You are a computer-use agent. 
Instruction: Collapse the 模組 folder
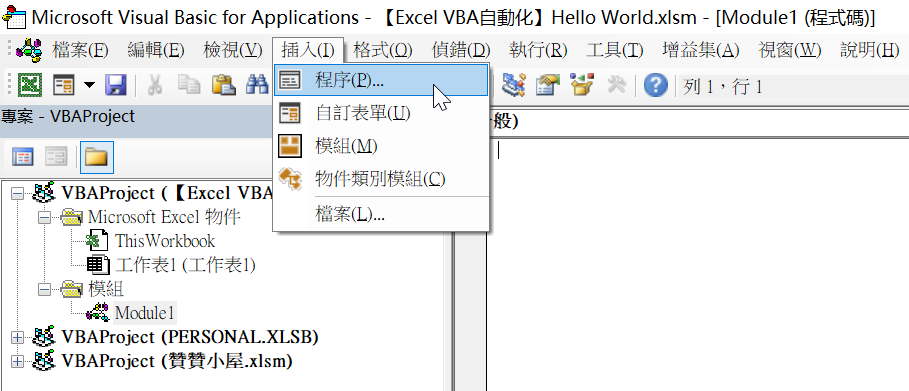[x=44, y=289]
